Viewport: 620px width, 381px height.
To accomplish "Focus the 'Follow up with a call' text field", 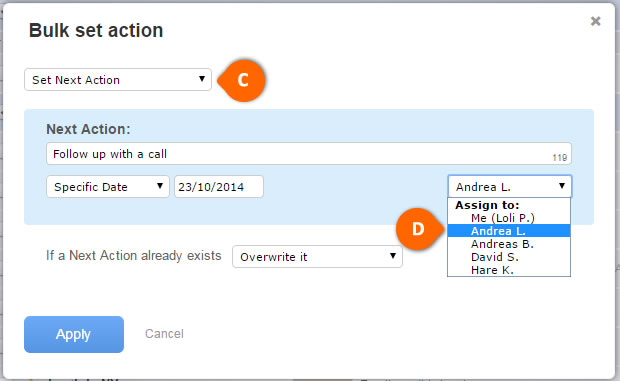I will point(309,154).
